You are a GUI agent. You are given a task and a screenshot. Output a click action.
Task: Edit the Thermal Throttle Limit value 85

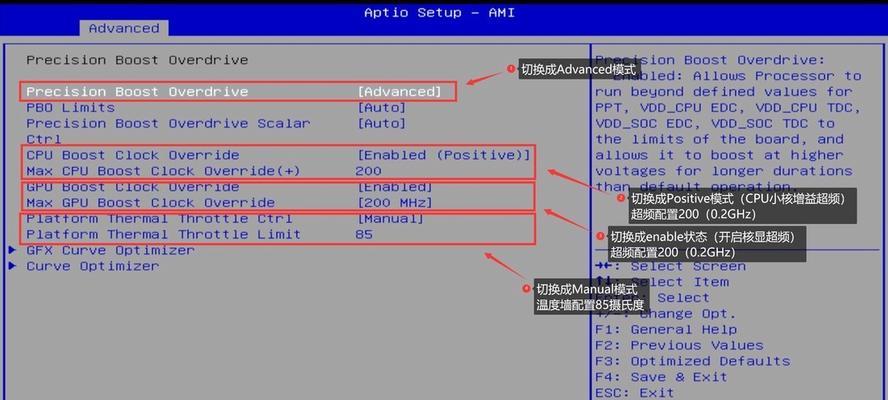point(364,235)
